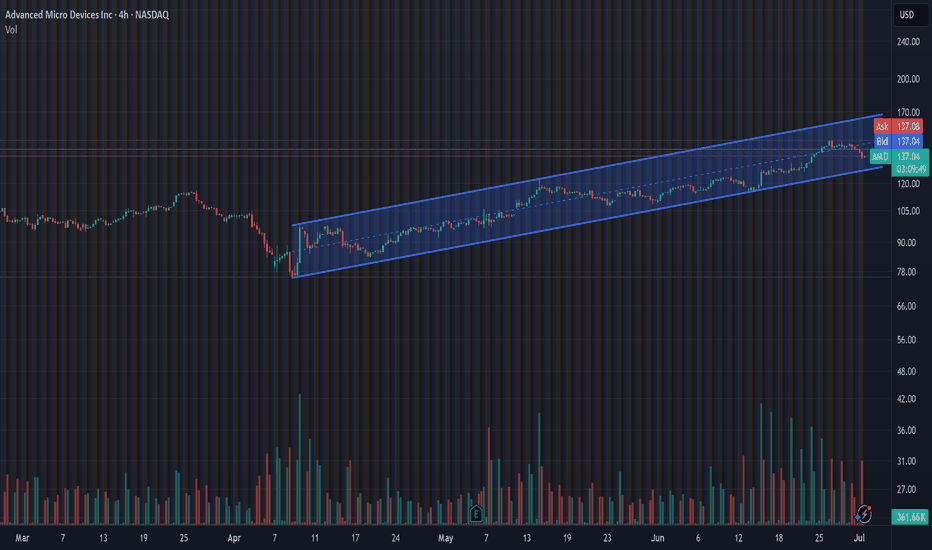Click the 36.00 price axis label
The image size is (932, 550).
(x=908, y=430)
